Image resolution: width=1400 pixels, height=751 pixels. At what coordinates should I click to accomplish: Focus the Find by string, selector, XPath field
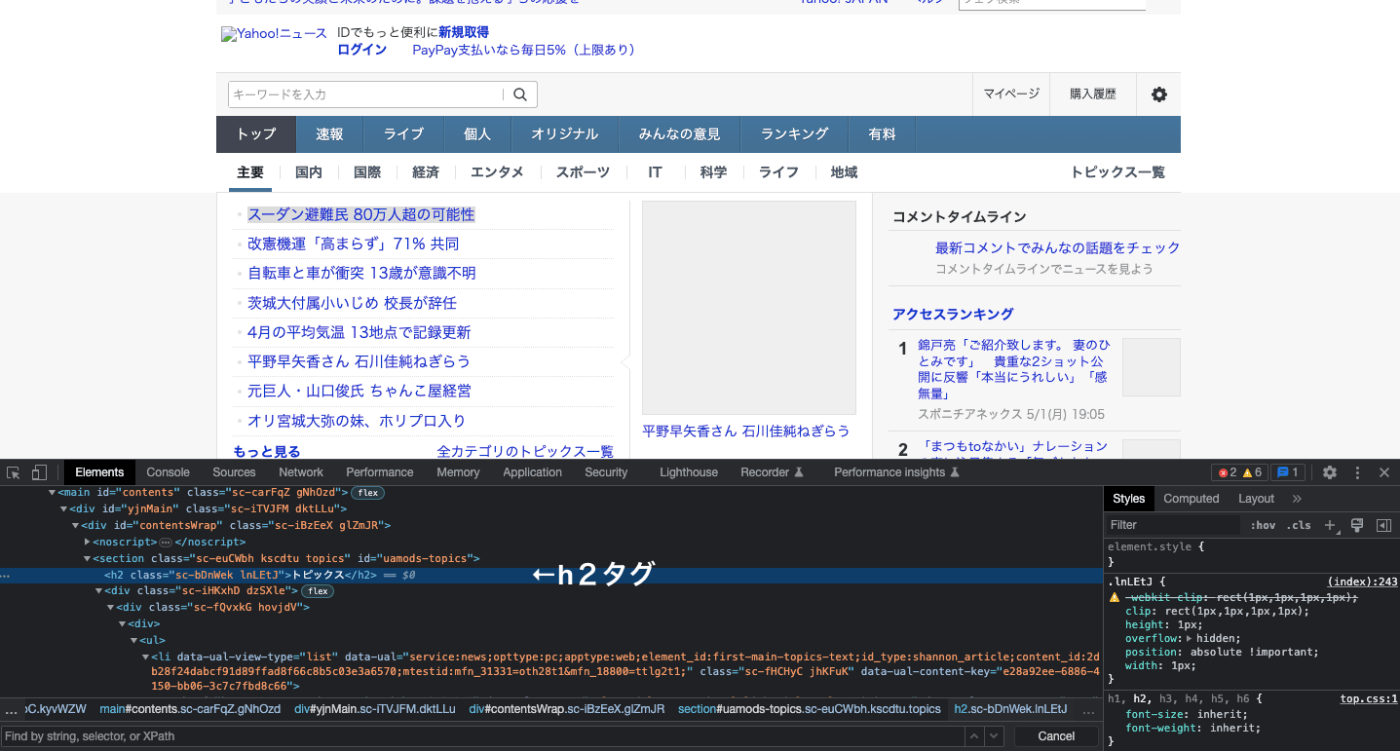[482, 736]
